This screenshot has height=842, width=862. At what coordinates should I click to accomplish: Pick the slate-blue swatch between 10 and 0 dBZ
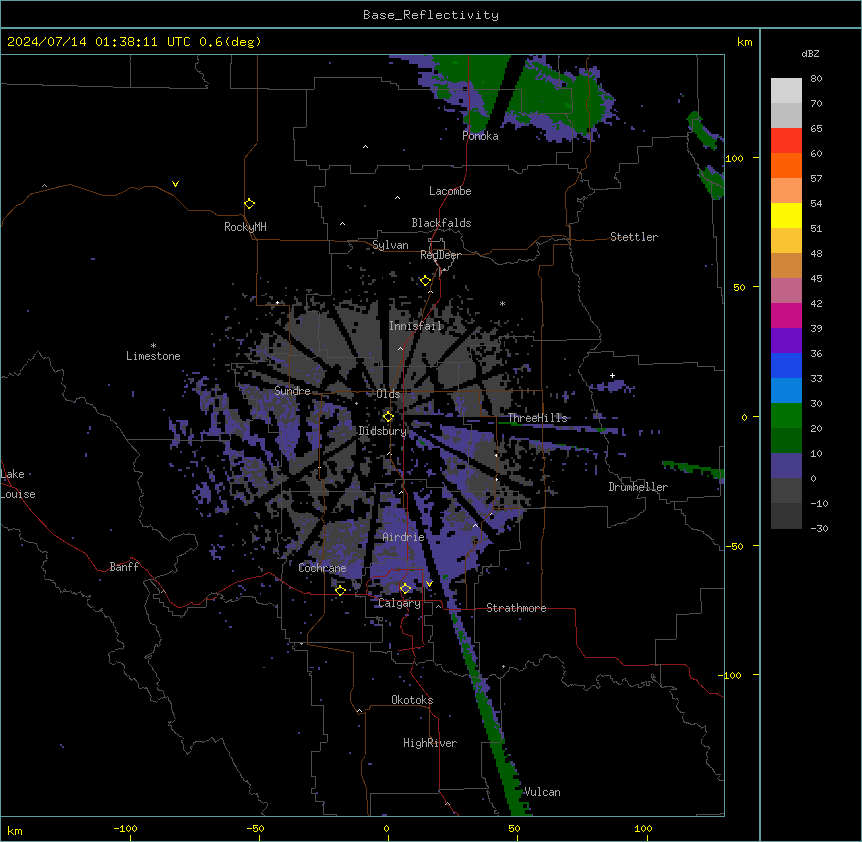786,466
